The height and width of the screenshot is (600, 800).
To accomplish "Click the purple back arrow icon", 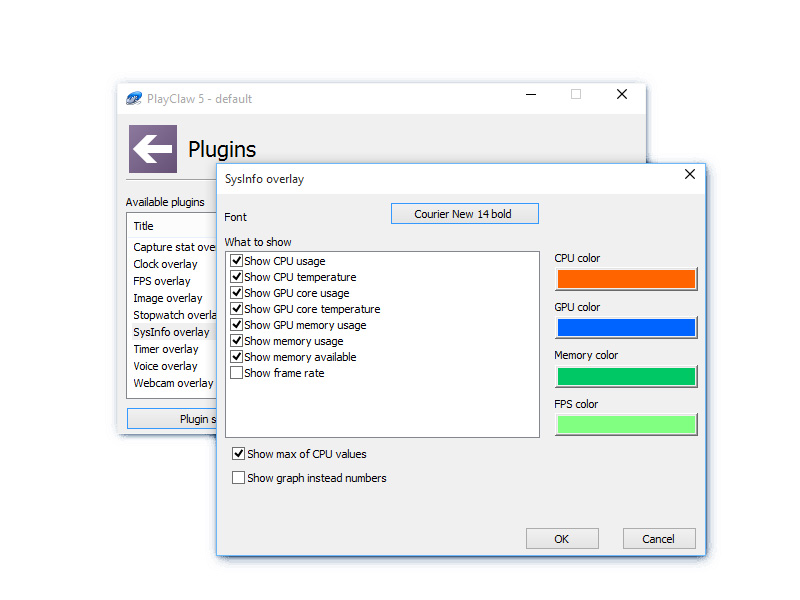I will [153, 149].
